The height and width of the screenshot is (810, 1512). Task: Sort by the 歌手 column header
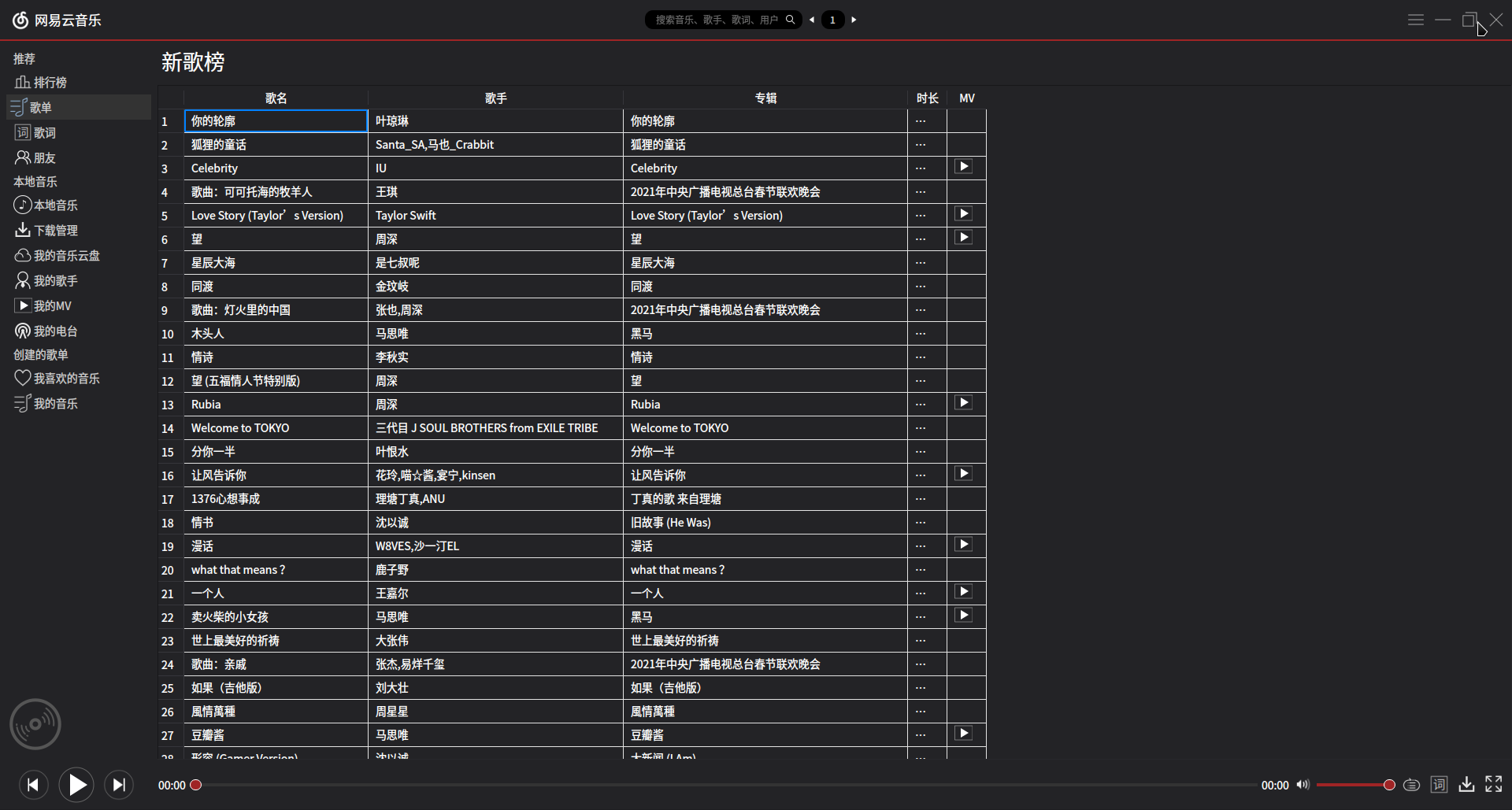tap(495, 98)
